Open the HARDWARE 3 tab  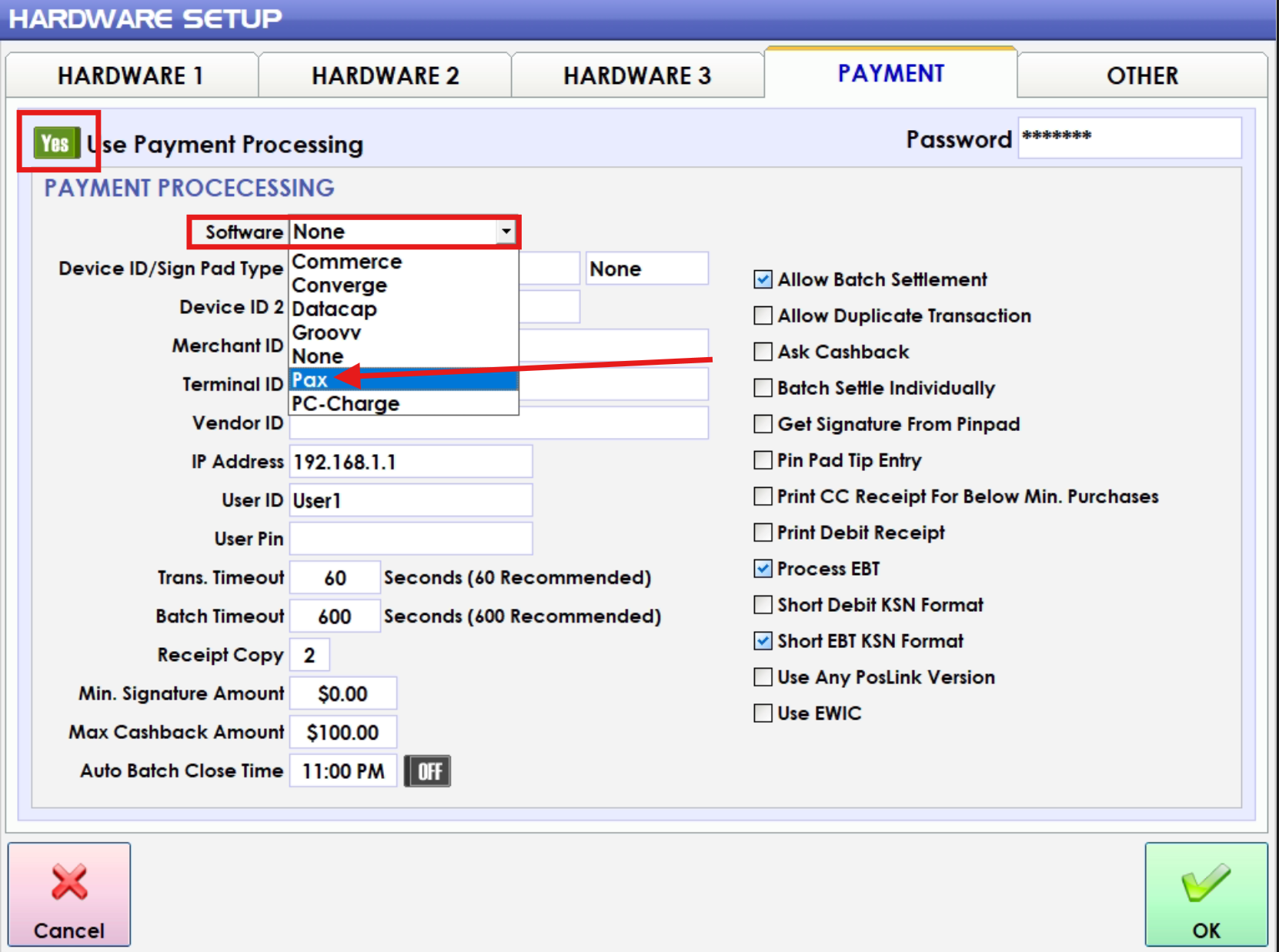(x=637, y=75)
